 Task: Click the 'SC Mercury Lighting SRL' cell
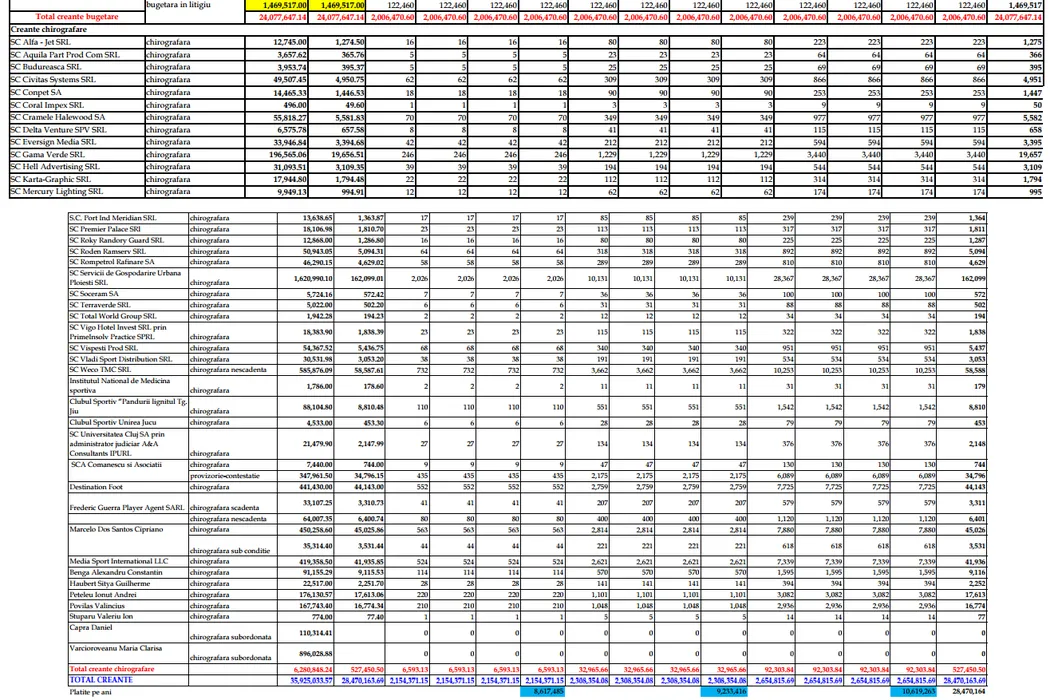pyautogui.click(x=56, y=191)
